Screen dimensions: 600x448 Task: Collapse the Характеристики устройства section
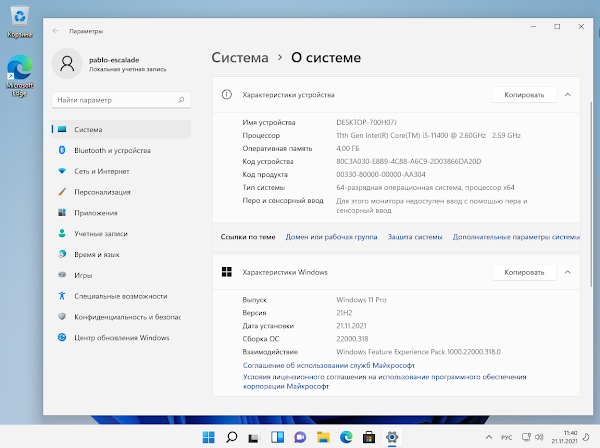(x=568, y=94)
